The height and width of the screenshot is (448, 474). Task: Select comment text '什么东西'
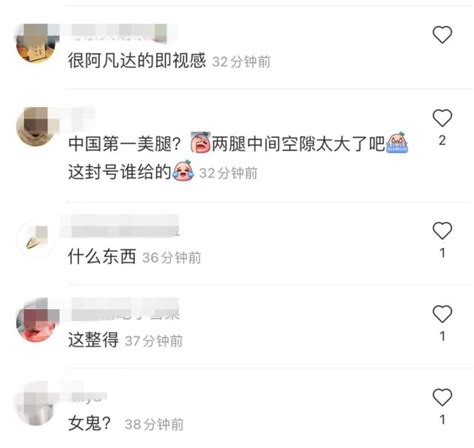coord(102,257)
